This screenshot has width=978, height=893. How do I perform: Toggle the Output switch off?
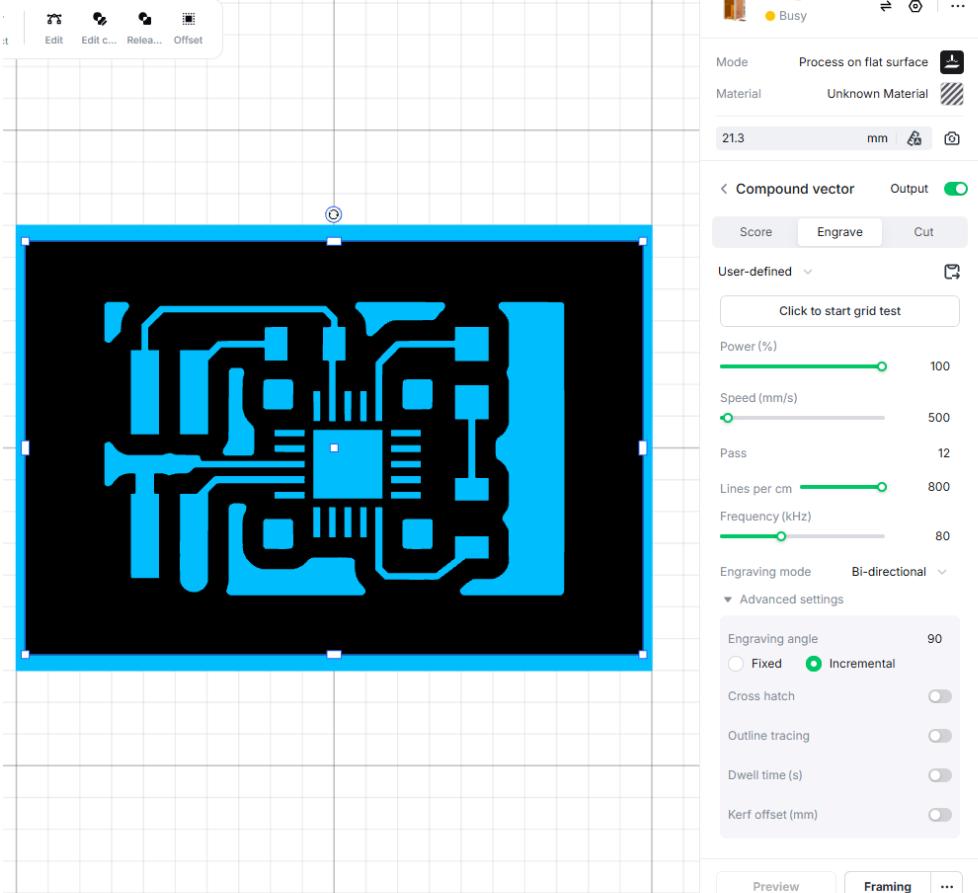click(x=956, y=189)
